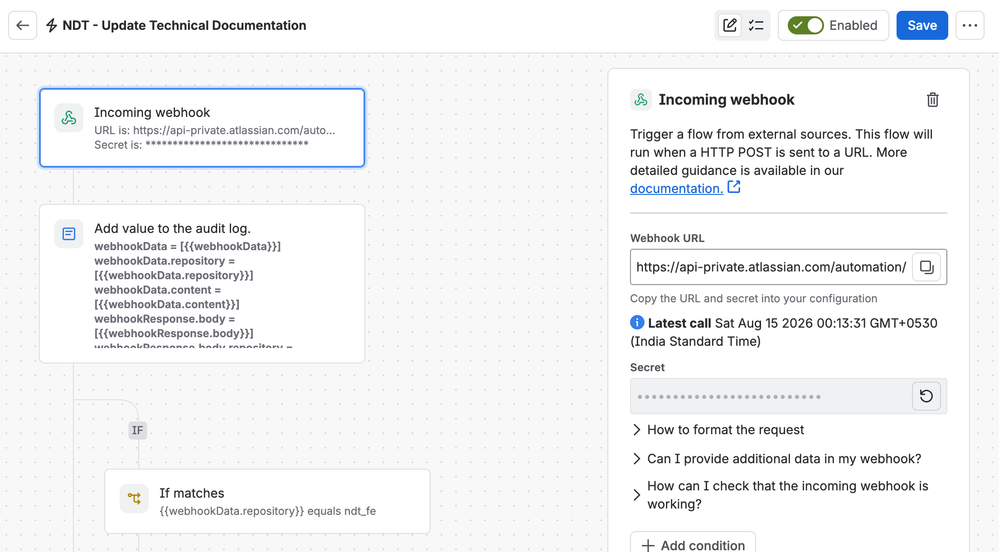Click the lightning bolt icon beside the flow title
This screenshot has height=552, width=999.
tap(52, 25)
